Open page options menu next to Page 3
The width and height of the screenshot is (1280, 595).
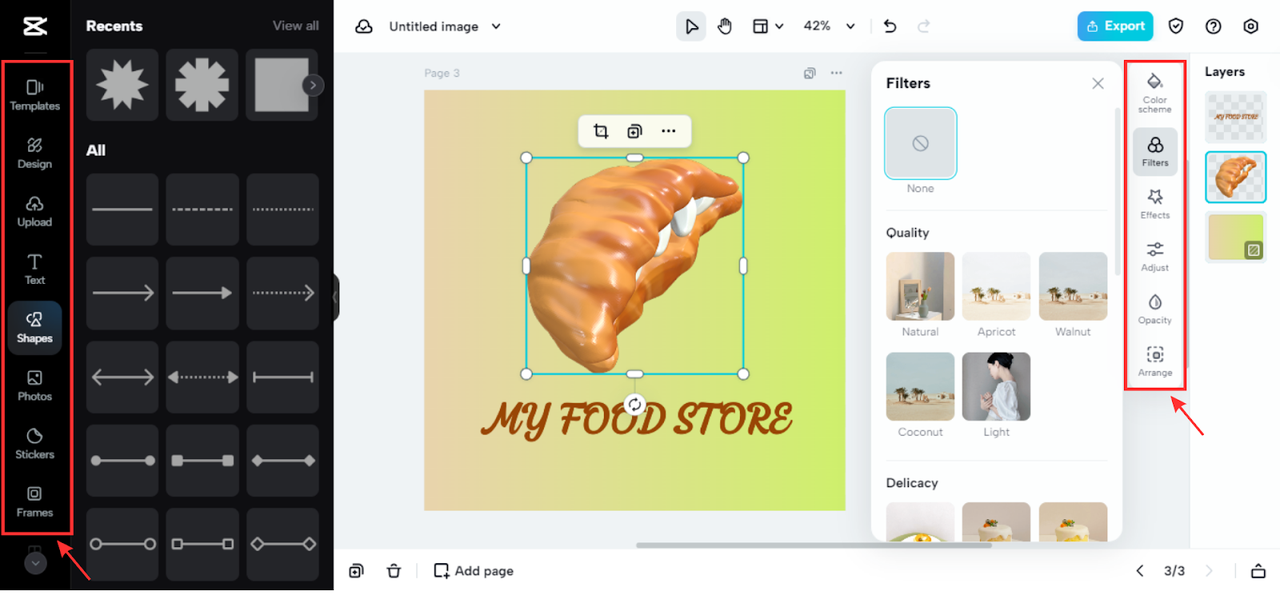click(x=836, y=73)
